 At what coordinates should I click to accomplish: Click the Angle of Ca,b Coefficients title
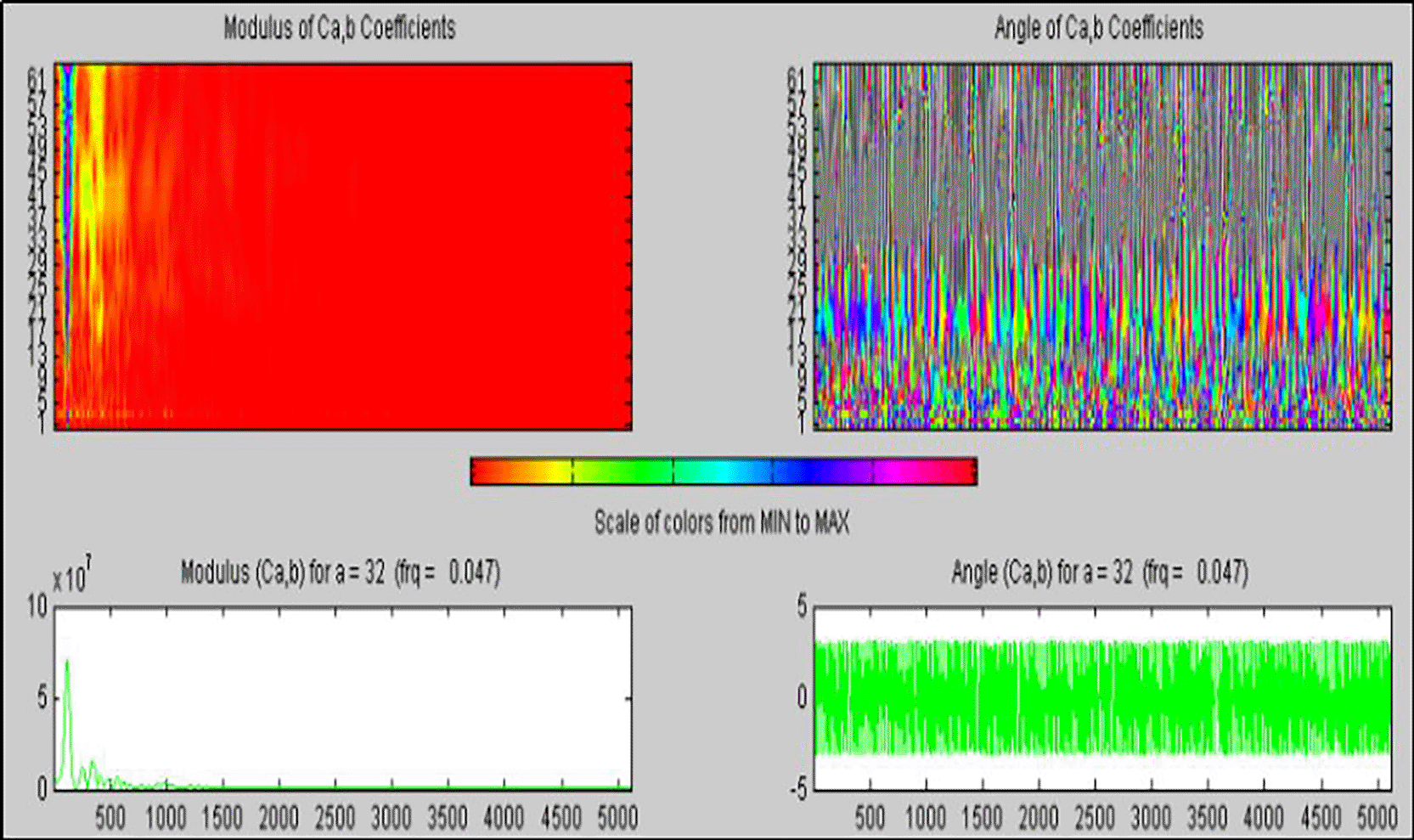(x=1099, y=28)
